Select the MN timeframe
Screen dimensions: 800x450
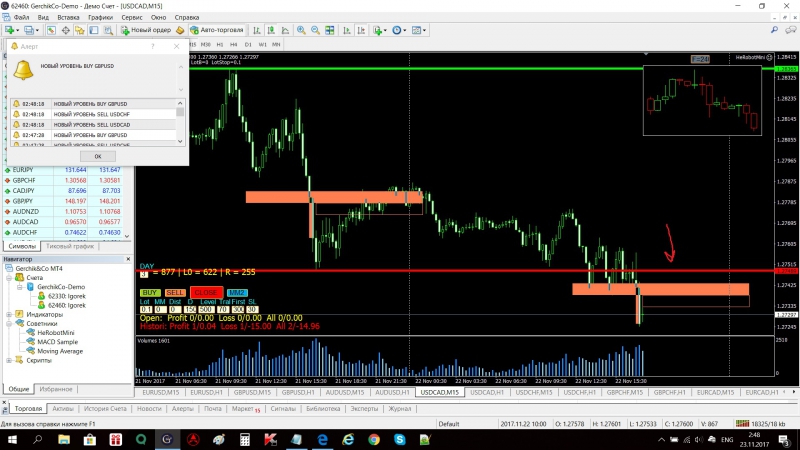coord(276,44)
